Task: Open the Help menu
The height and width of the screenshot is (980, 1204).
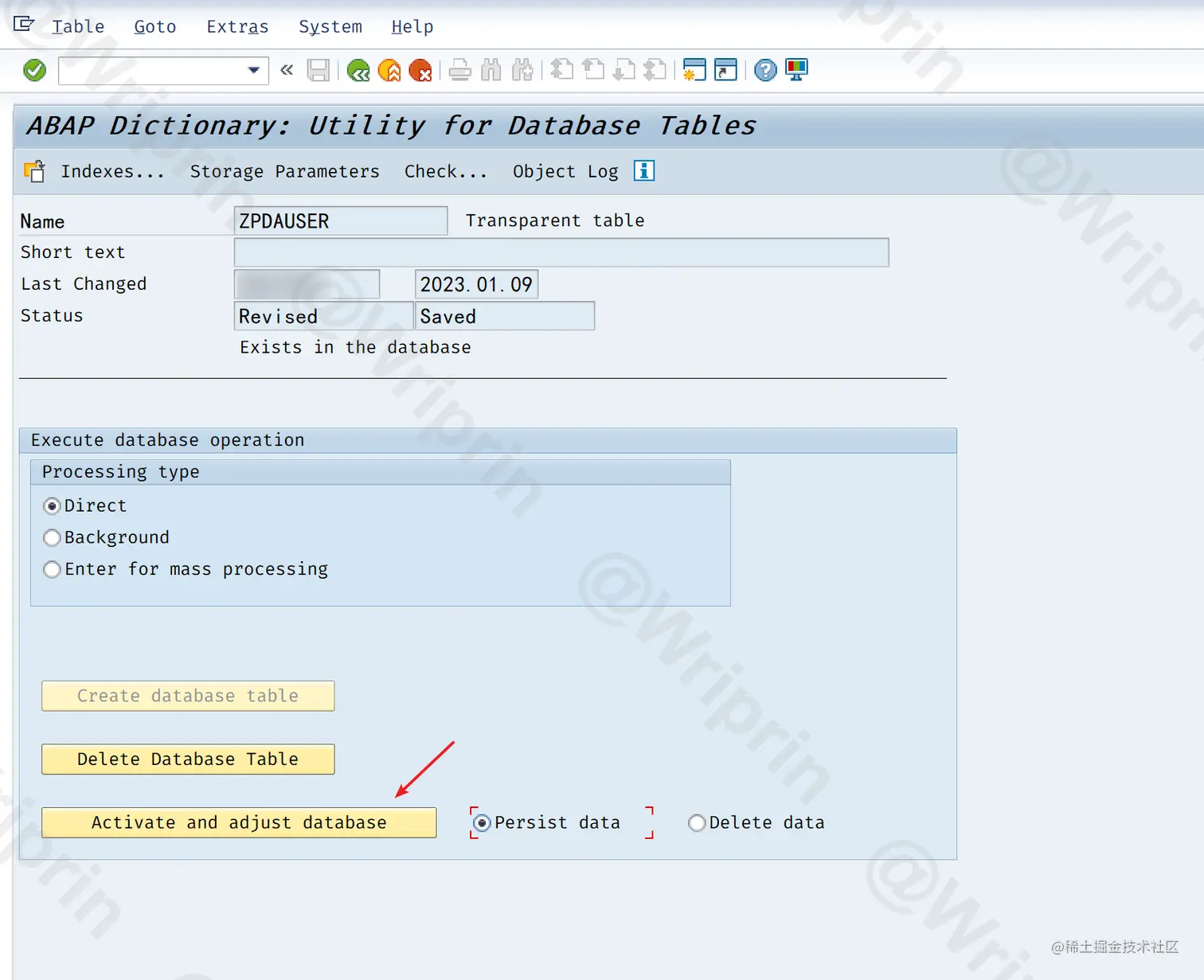Action: (x=412, y=26)
